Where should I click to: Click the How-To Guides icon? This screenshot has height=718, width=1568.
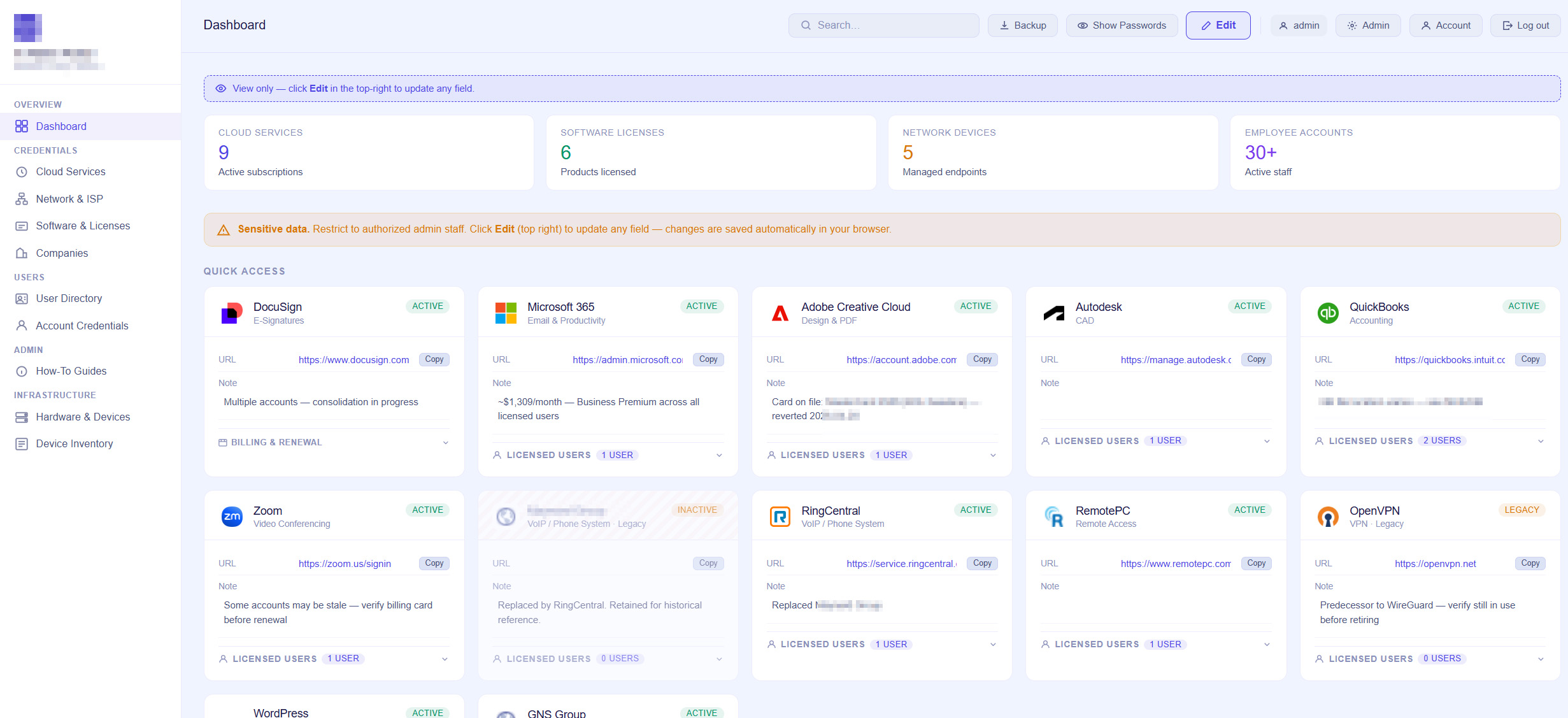[x=22, y=371]
